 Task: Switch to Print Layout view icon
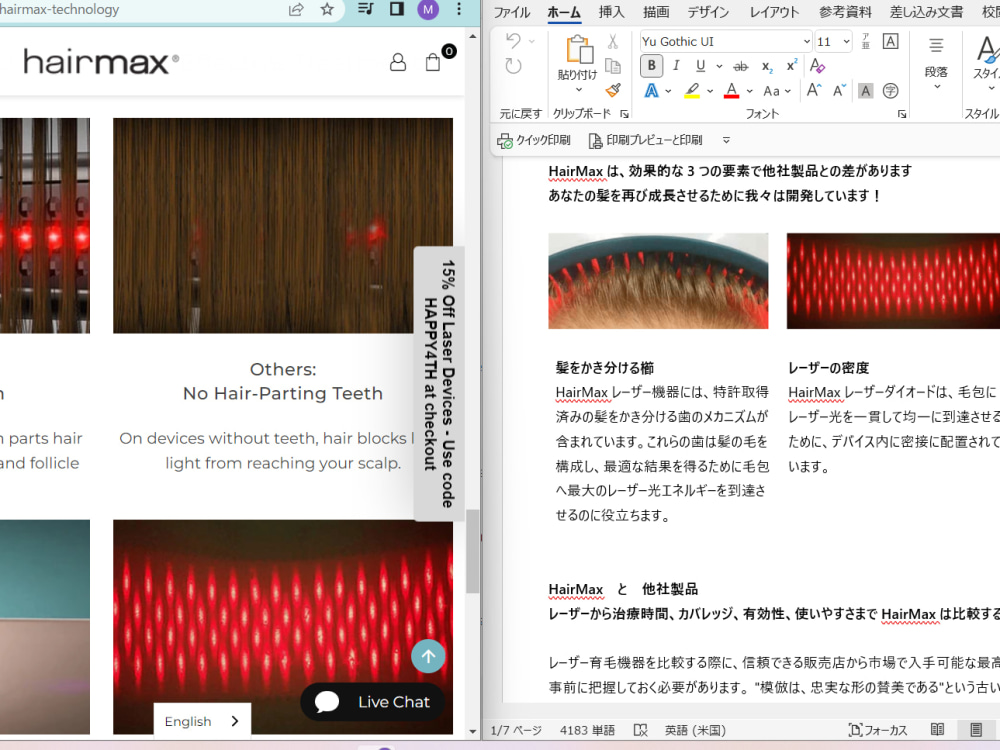click(x=976, y=730)
